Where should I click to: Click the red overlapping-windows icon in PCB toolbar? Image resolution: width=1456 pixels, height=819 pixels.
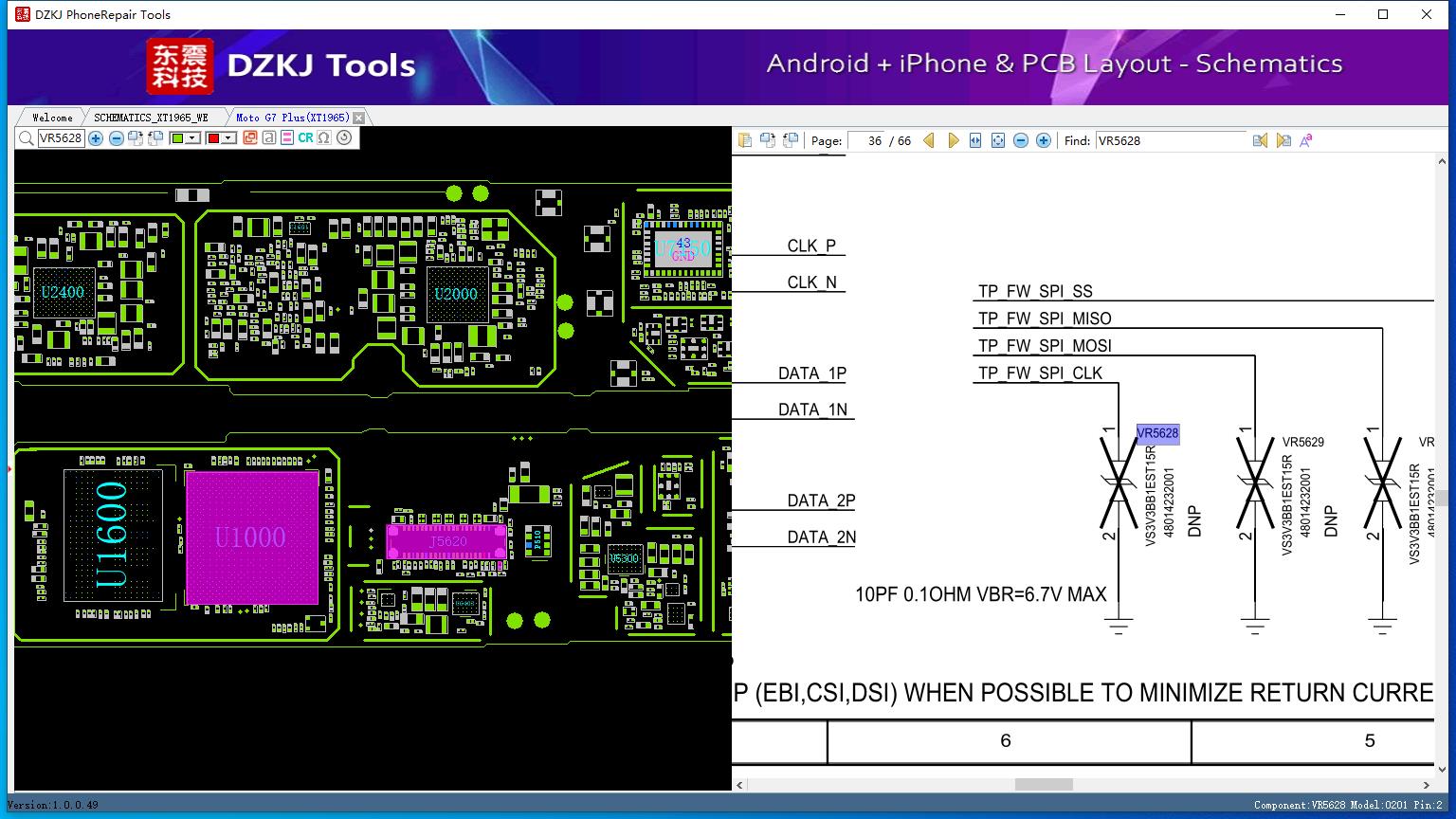point(250,138)
